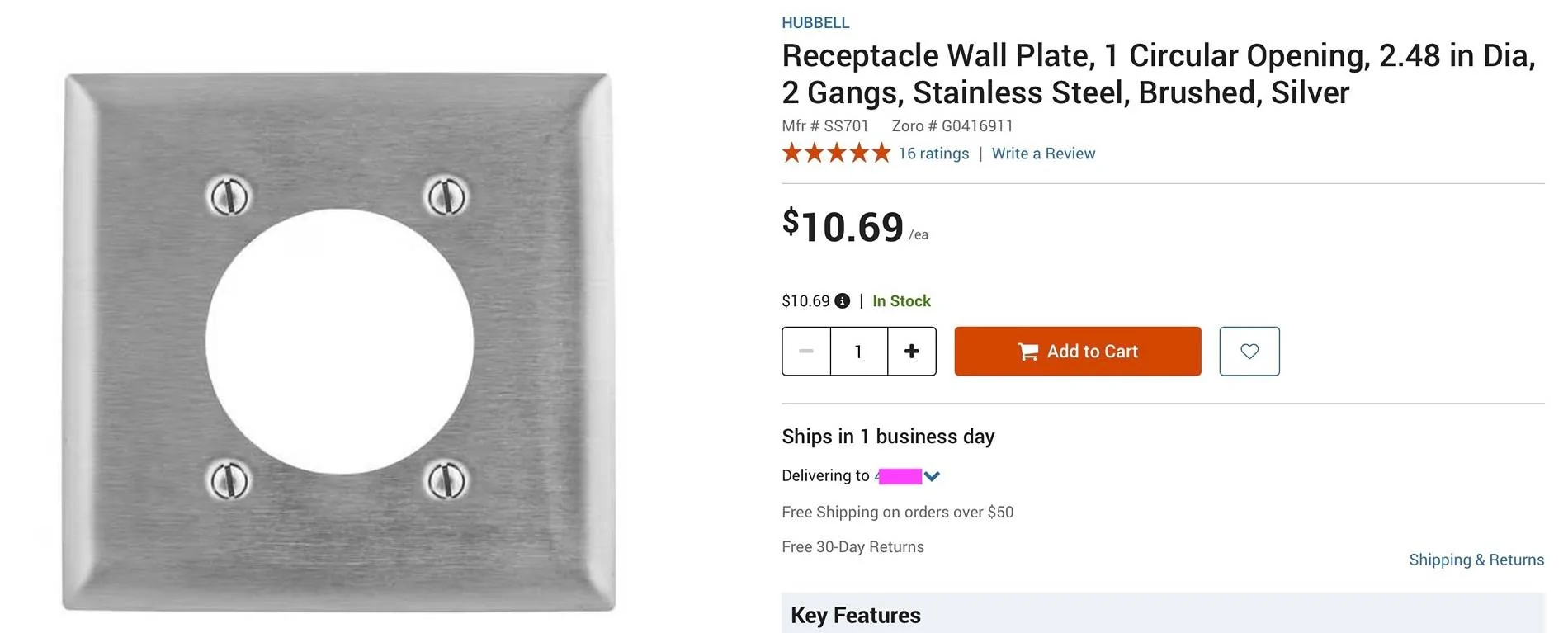The width and height of the screenshot is (1568, 633).
Task: Click the redacted delivery zip code
Action: [899, 476]
